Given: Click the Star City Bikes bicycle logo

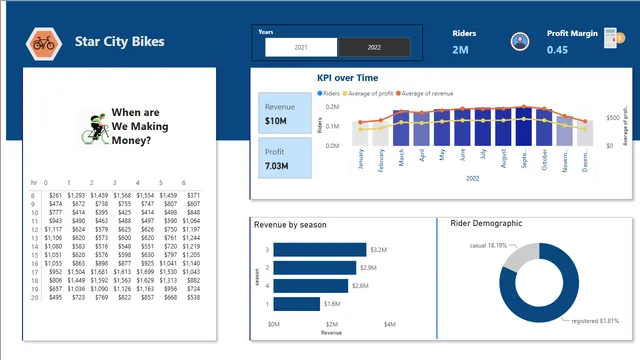Looking at the screenshot, I should coord(44,43).
